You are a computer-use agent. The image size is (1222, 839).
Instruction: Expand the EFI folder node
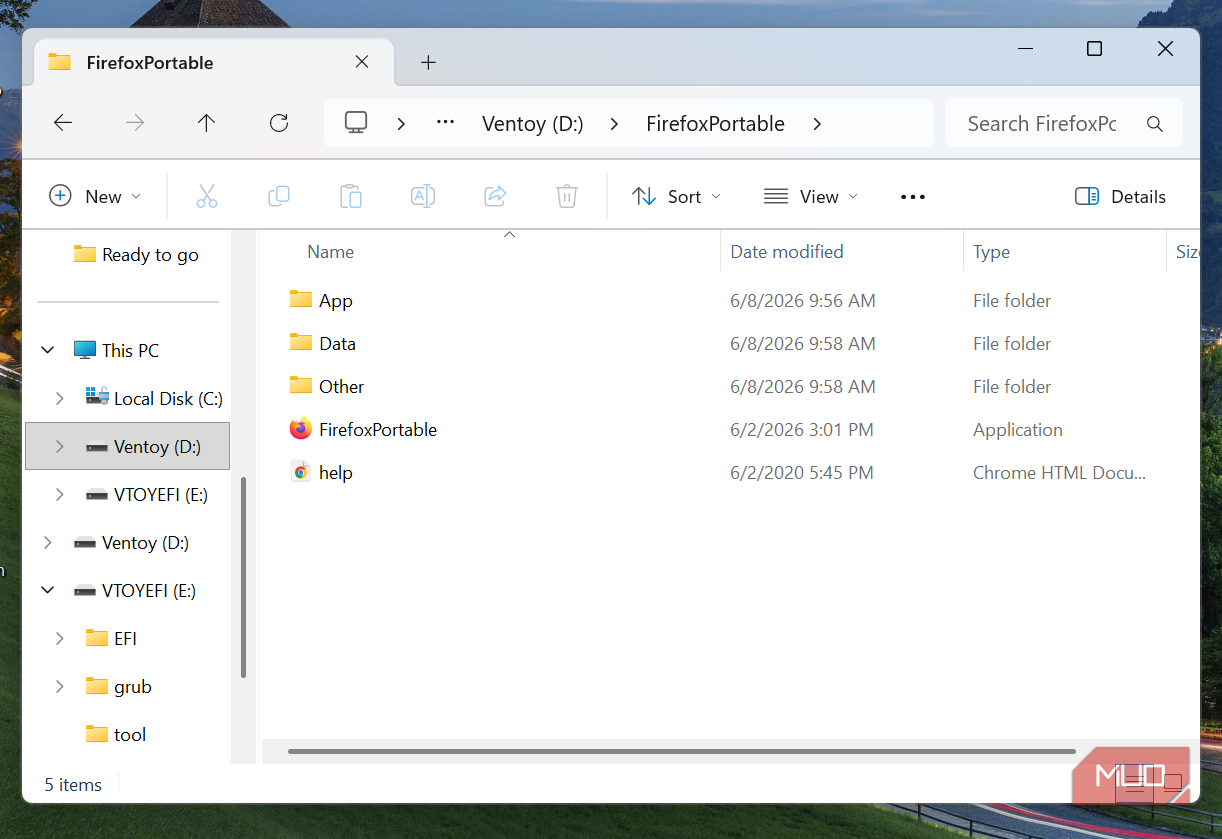60,638
